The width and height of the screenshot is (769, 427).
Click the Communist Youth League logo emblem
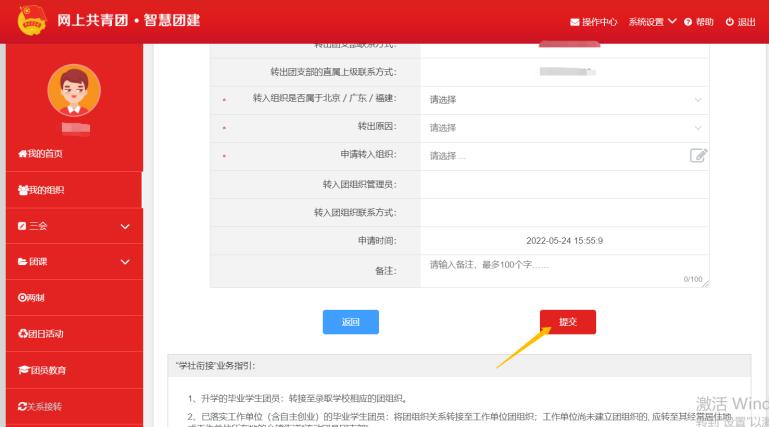[29, 20]
